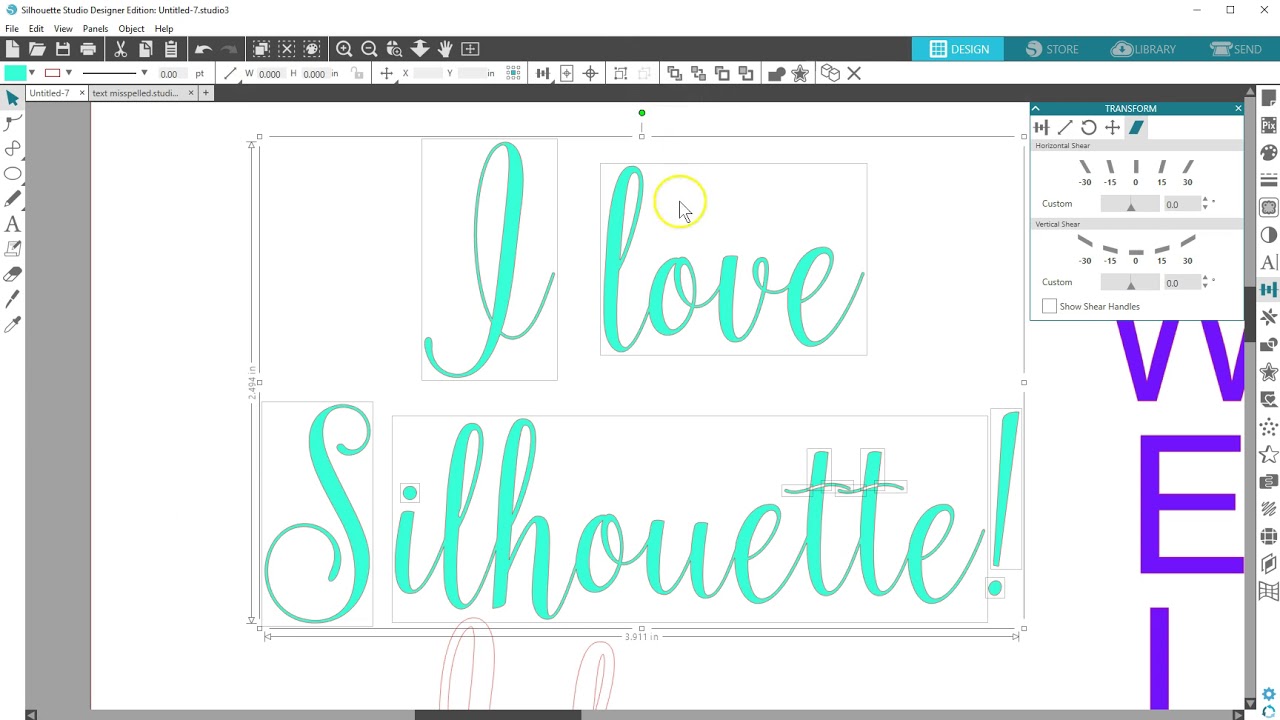Screen dimensions: 1280x720
Task: Adjust Horizontal Shear custom slider
Action: (x=1130, y=204)
